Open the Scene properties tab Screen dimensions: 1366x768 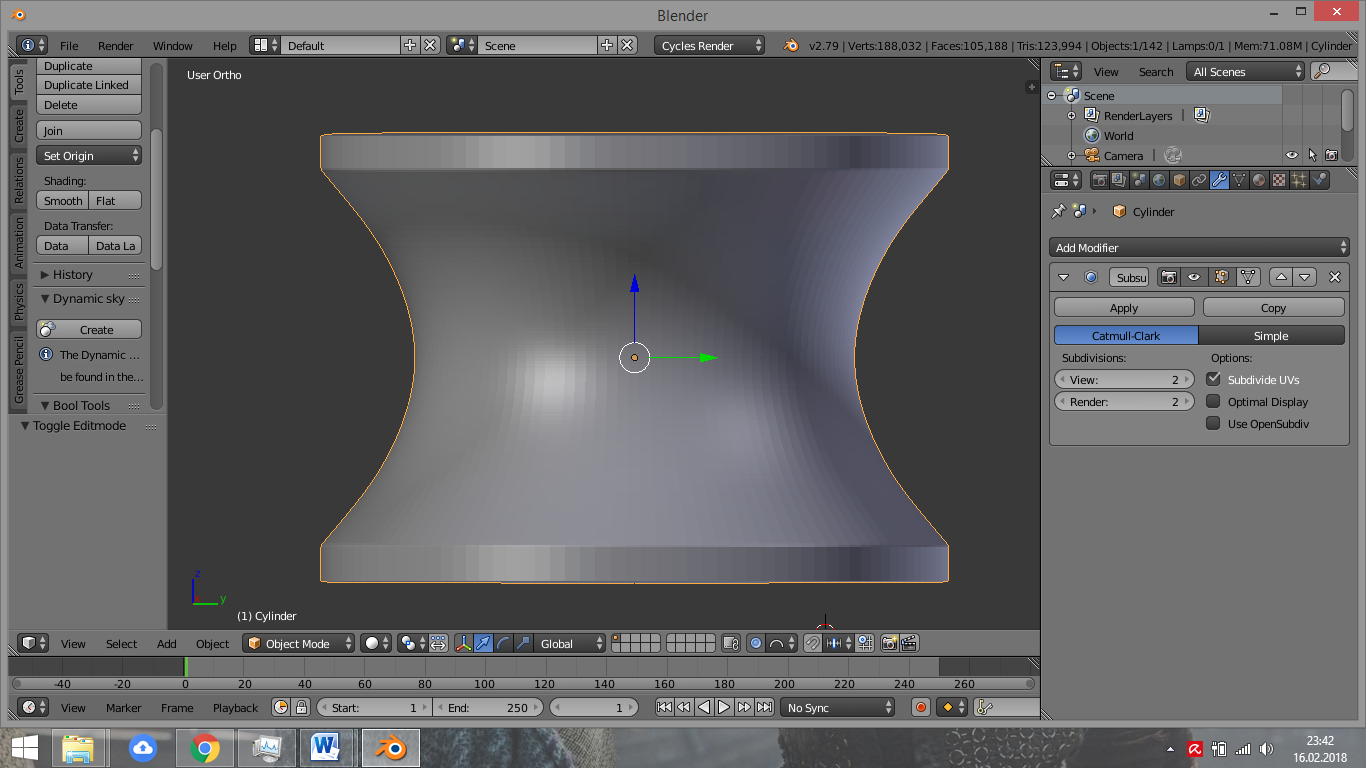point(1139,180)
